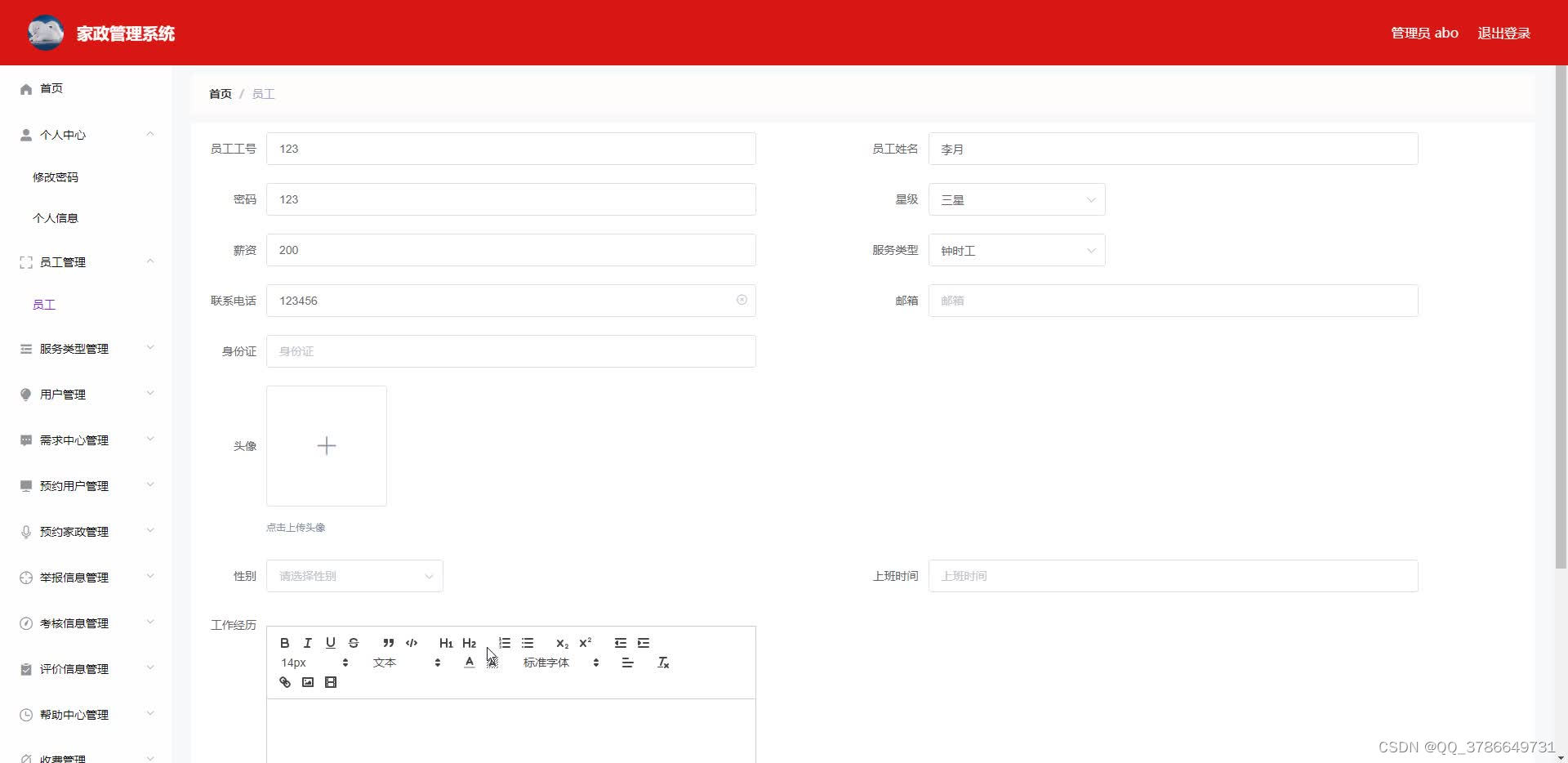Focus the 邮箱 input field
Image resolution: width=1568 pixels, height=763 pixels.
(1173, 301)
